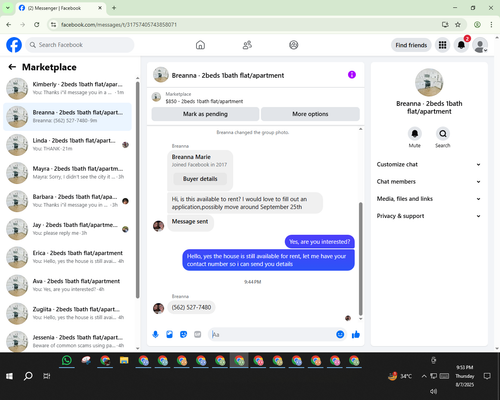
Task: Click the Search Facebook field
Action: (80, 45)
